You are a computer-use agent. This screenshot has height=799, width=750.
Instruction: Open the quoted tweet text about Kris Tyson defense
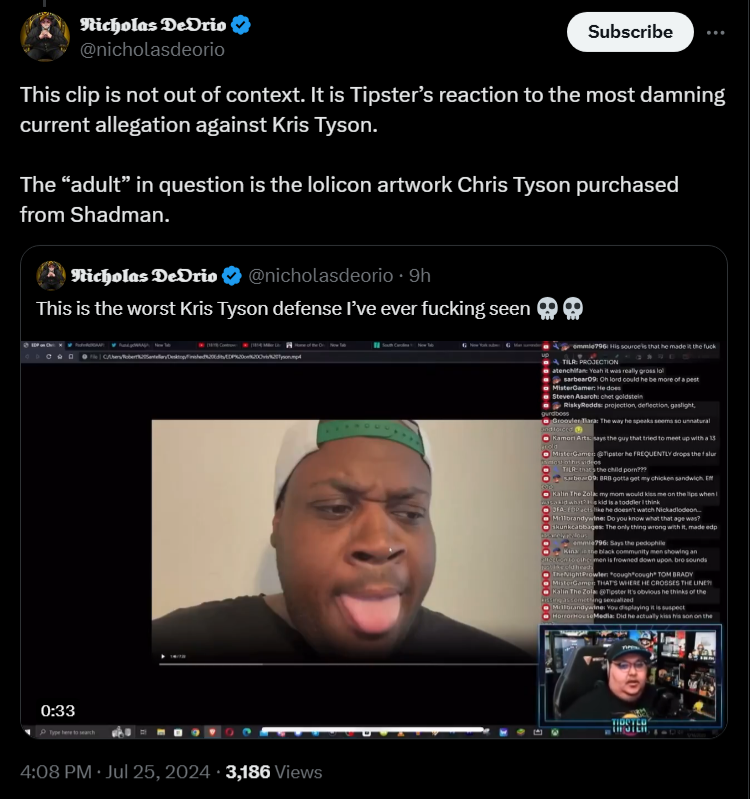[x=283, y=309]
